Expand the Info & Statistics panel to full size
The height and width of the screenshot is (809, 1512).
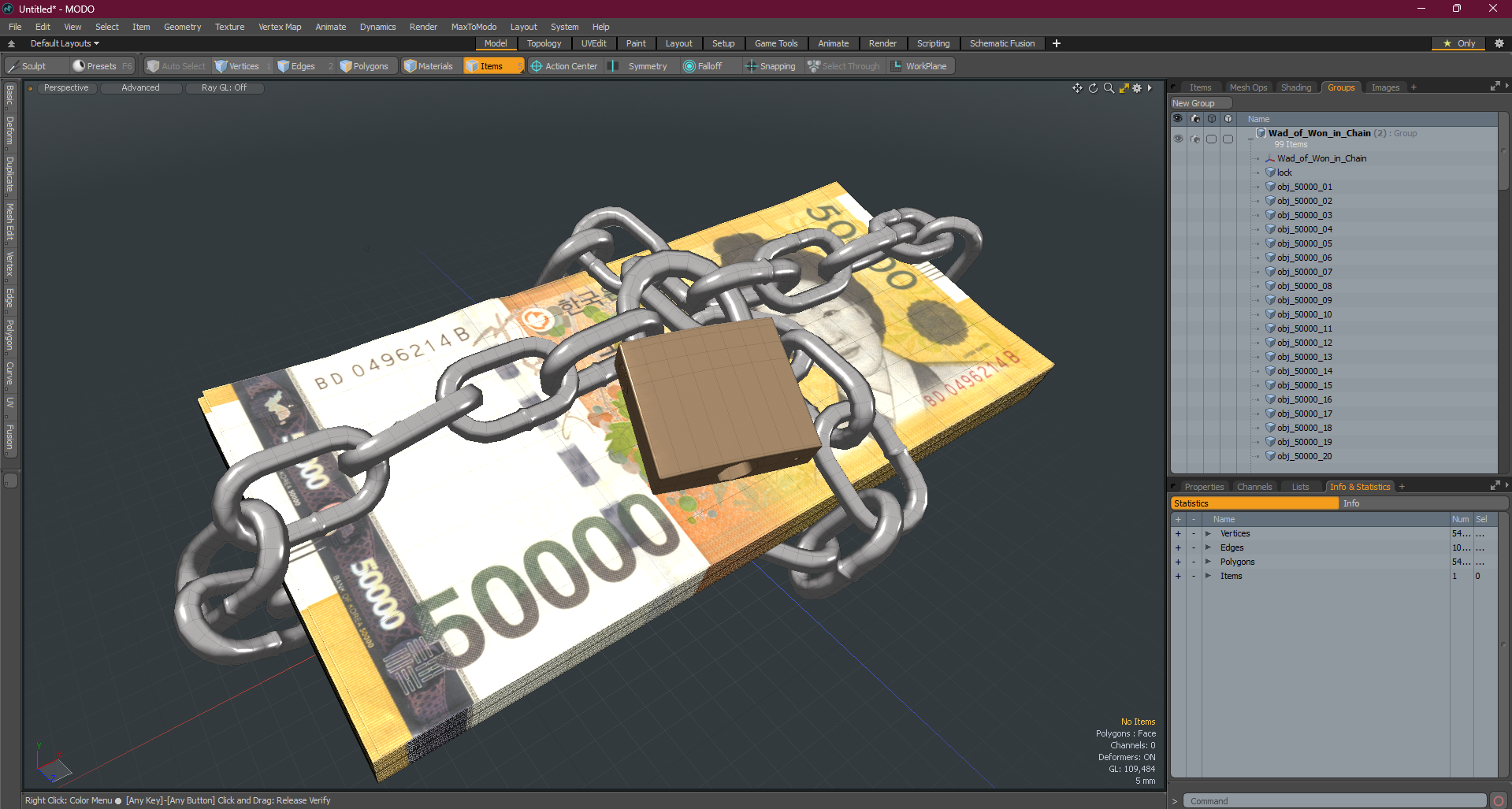point(1495,486)
